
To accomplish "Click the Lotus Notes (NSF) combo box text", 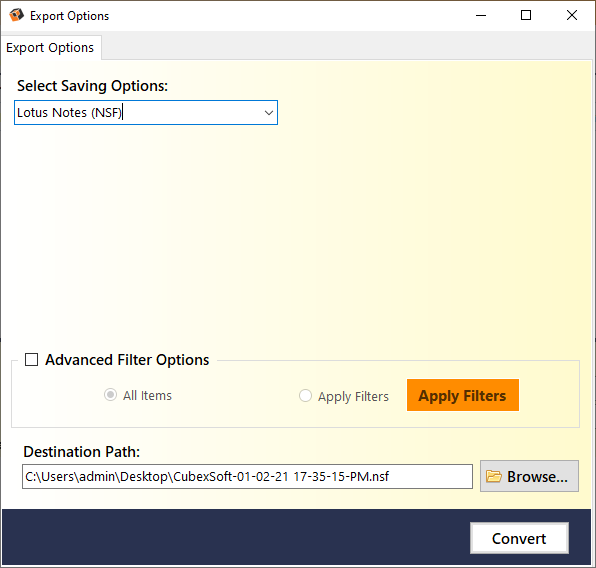I will (69, 113).
